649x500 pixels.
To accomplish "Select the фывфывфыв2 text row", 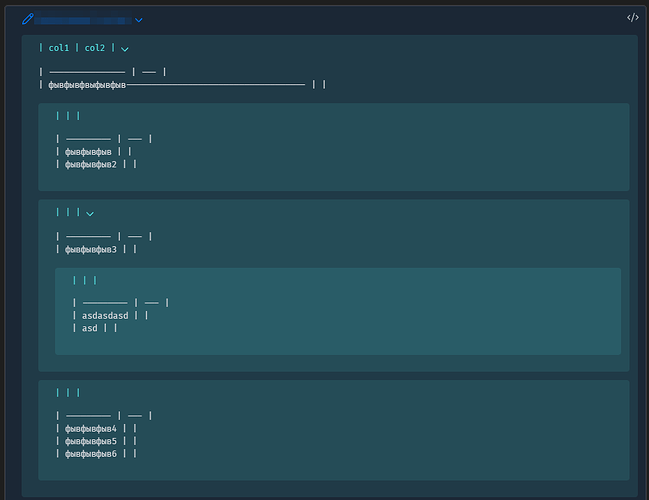I will pyautogui.click(x=90, y=164).
